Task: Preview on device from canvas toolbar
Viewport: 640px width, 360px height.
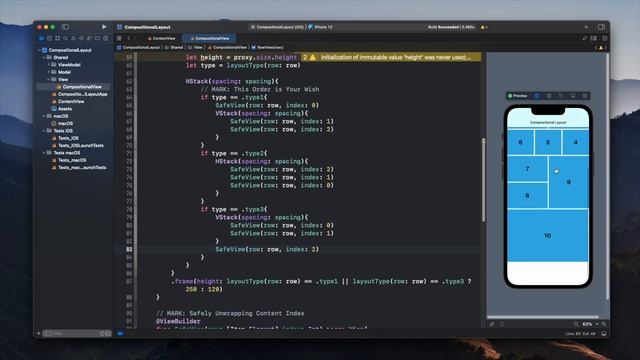Action: 573,96
